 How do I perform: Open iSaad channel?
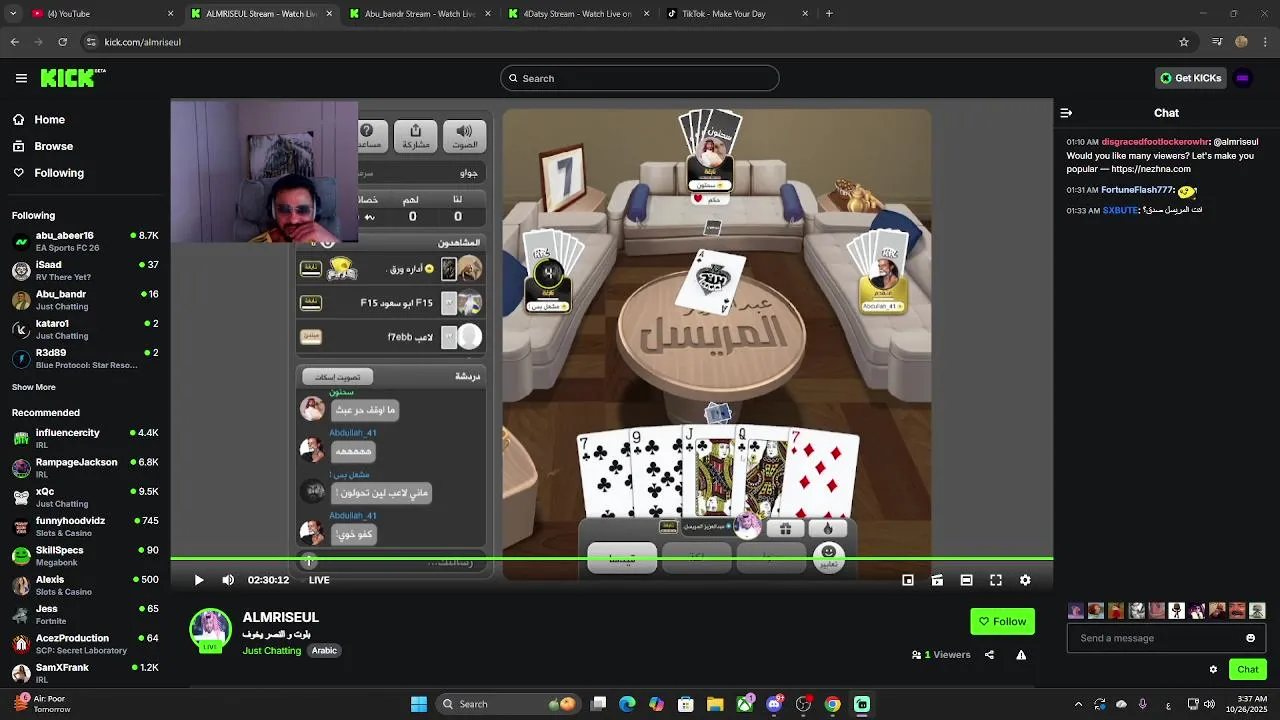[x=85, y=270]
